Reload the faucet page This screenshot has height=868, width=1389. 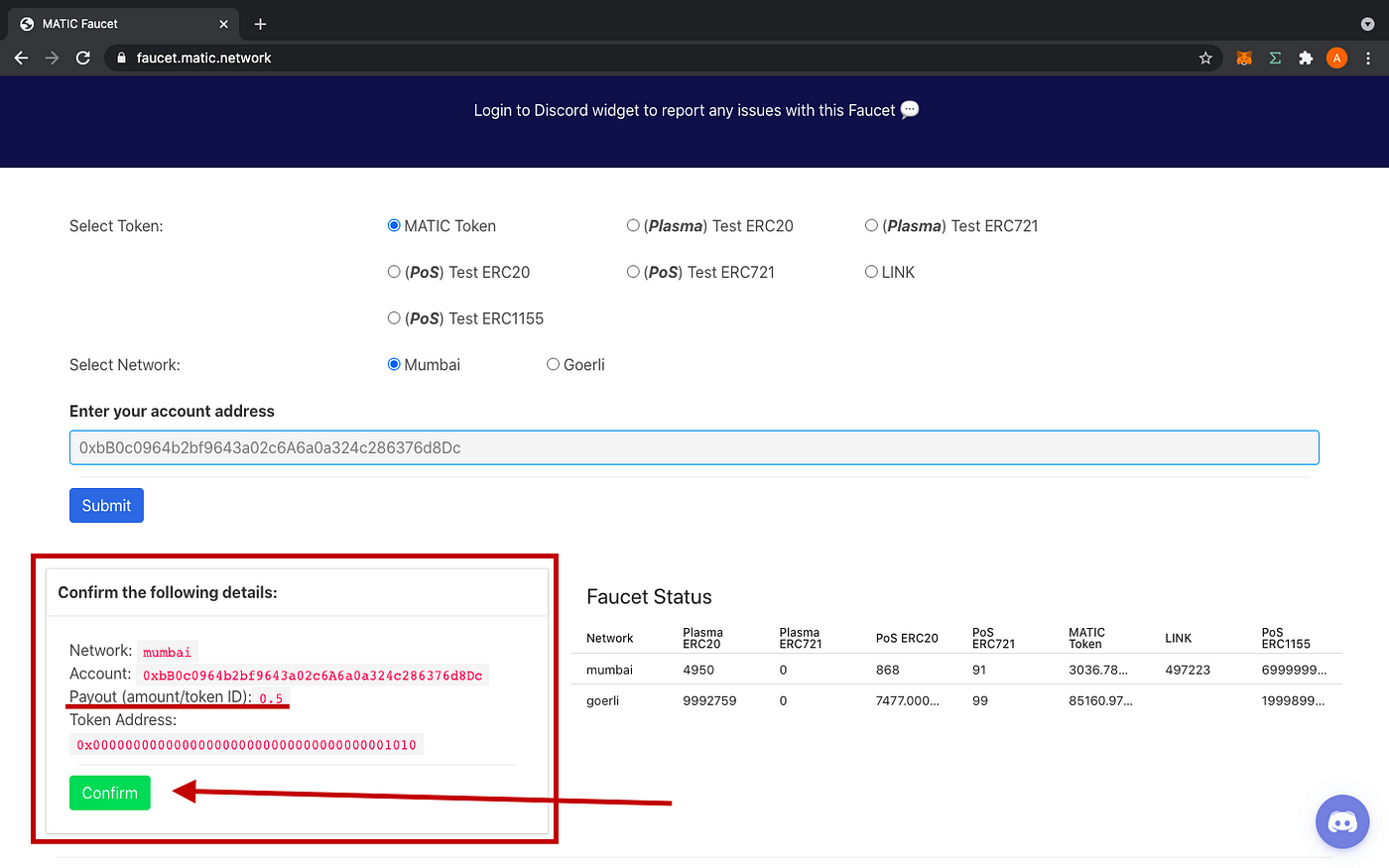pyautogui.click(x=83, y=58)
